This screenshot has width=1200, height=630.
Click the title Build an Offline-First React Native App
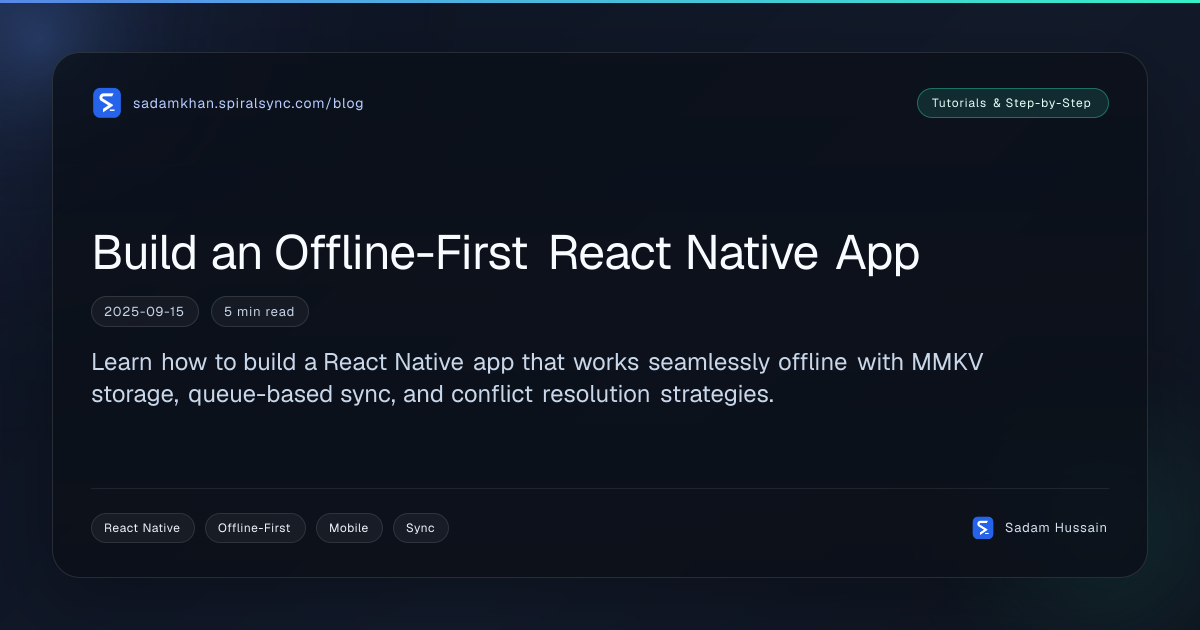[x=506, y=254]
